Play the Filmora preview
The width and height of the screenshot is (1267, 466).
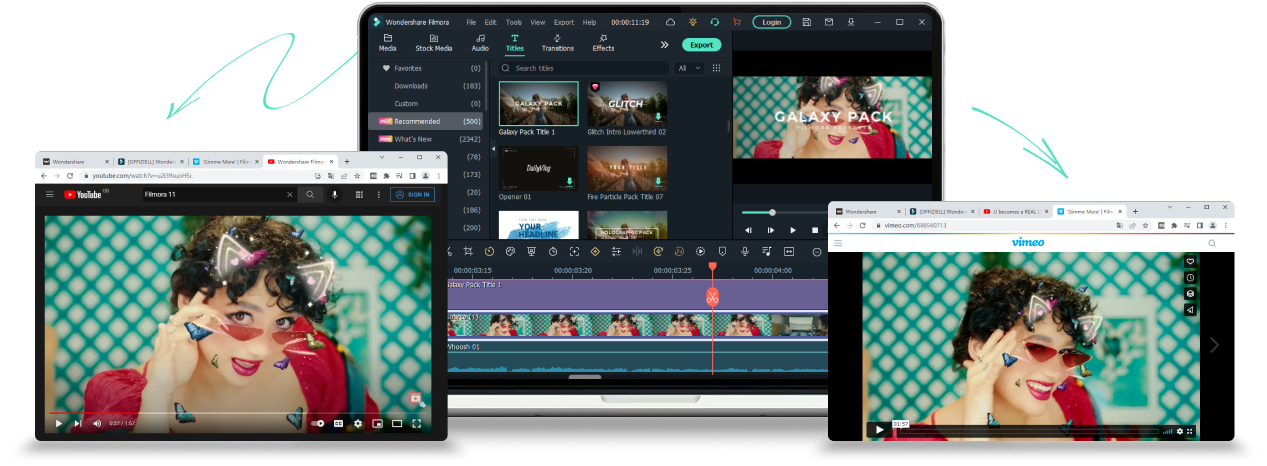[x=793, y=230]
